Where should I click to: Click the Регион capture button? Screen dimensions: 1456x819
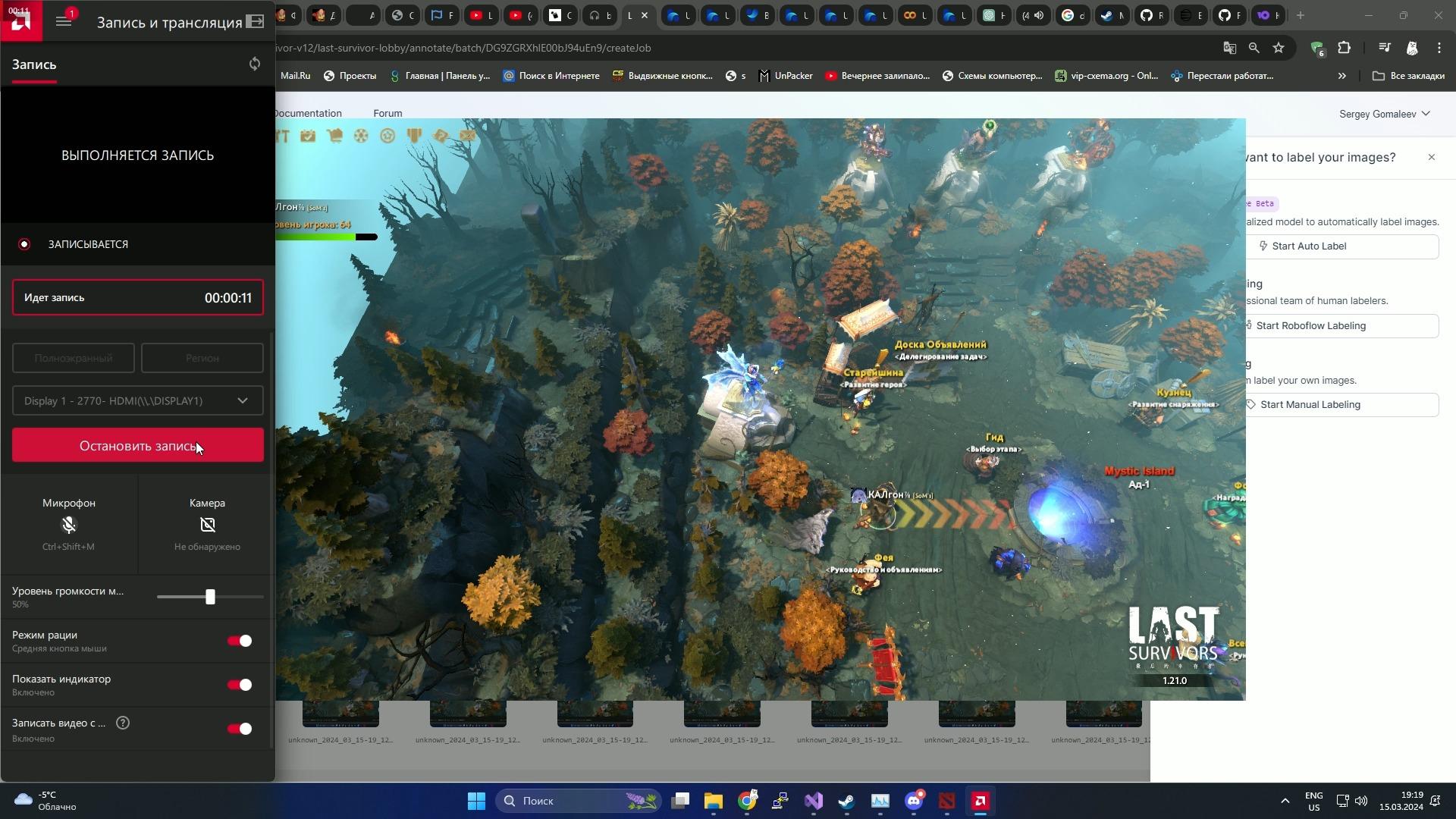(202, 358)
